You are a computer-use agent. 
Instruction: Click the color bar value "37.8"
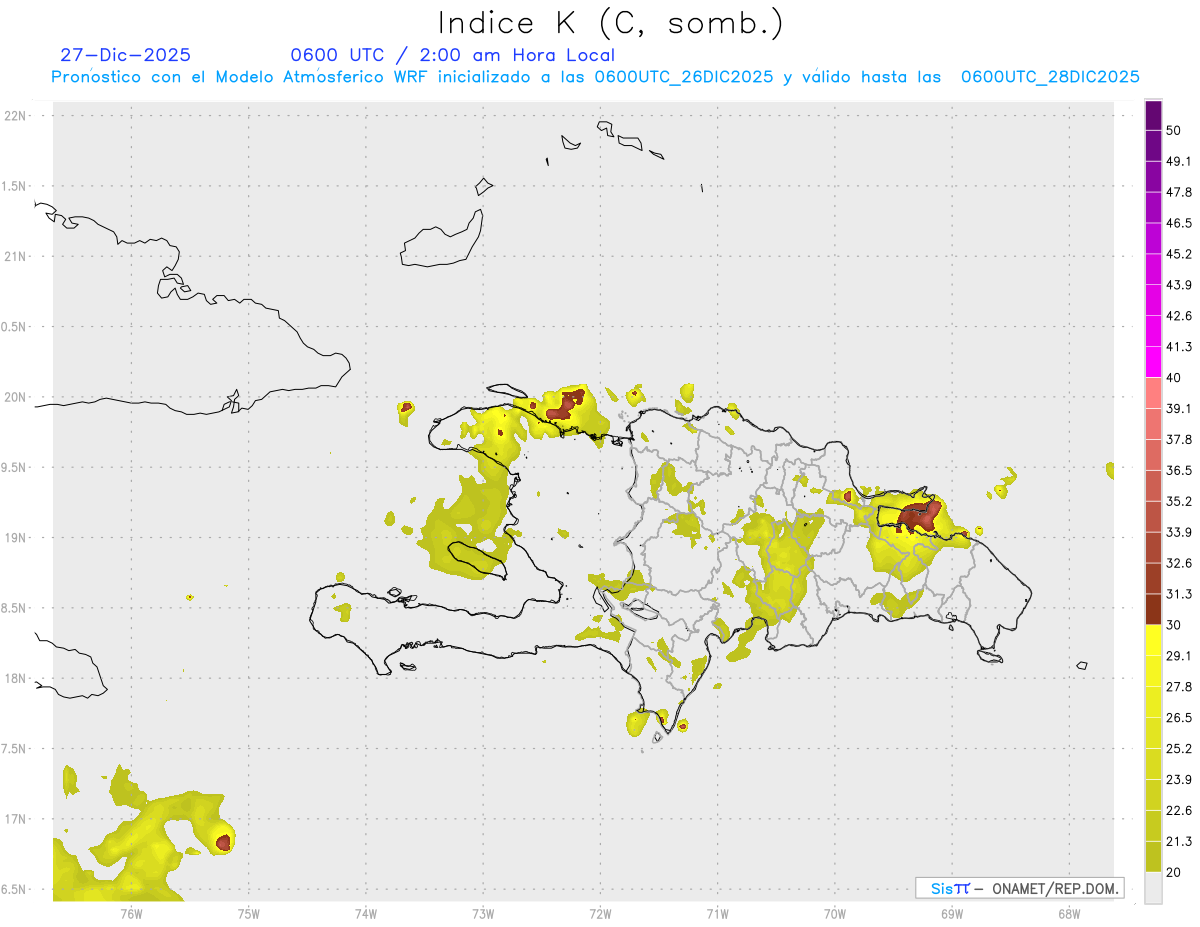1179,439
